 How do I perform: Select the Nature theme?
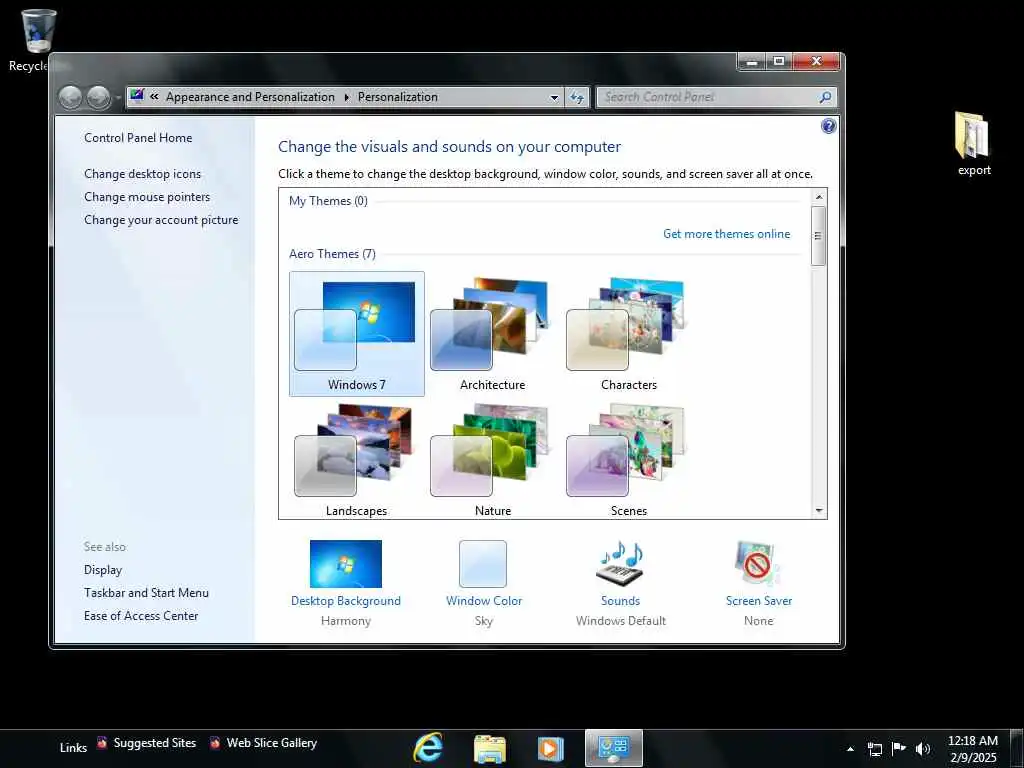tap(492, 460)
